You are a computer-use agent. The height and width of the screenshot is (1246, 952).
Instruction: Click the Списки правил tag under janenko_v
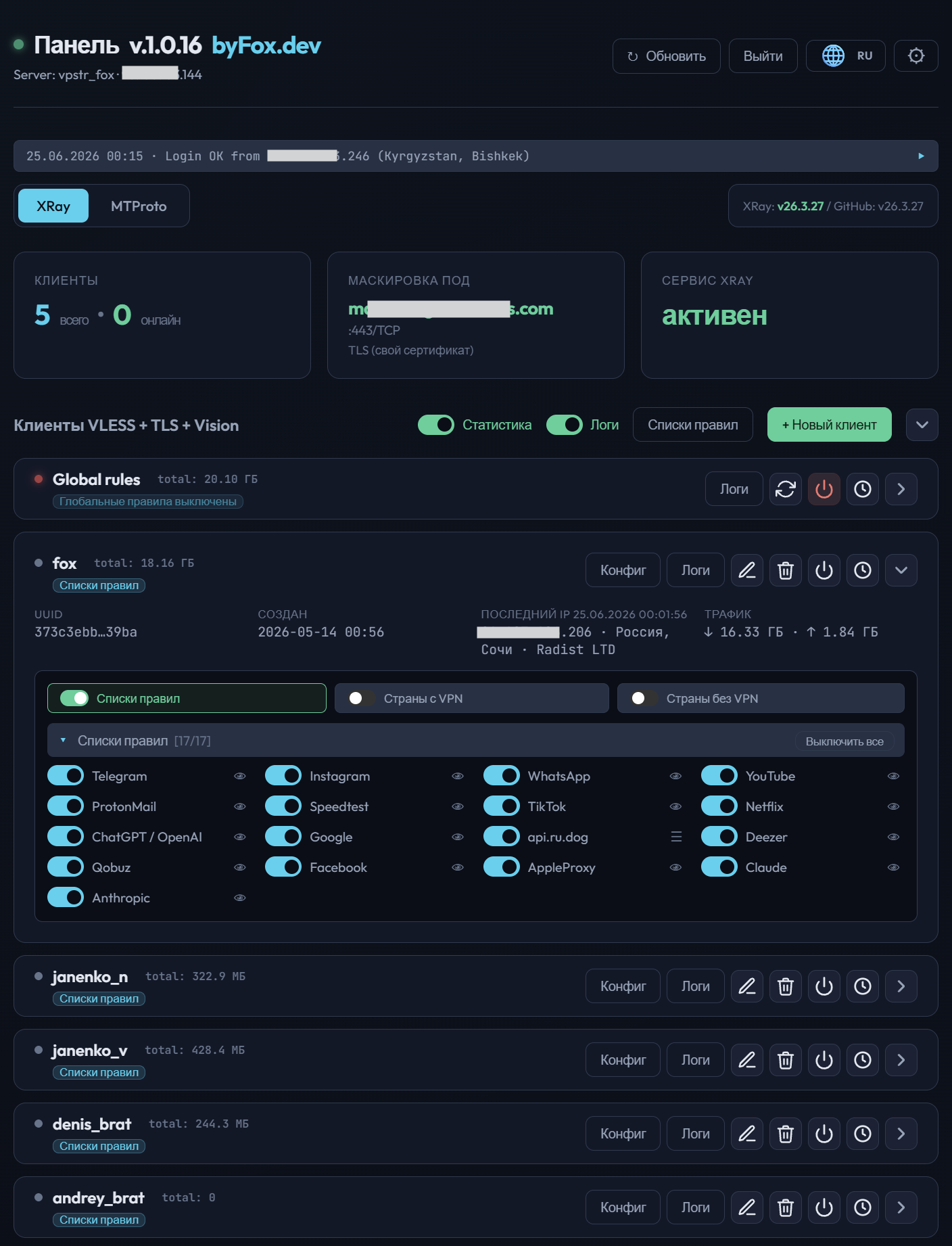pos(99,1072)
